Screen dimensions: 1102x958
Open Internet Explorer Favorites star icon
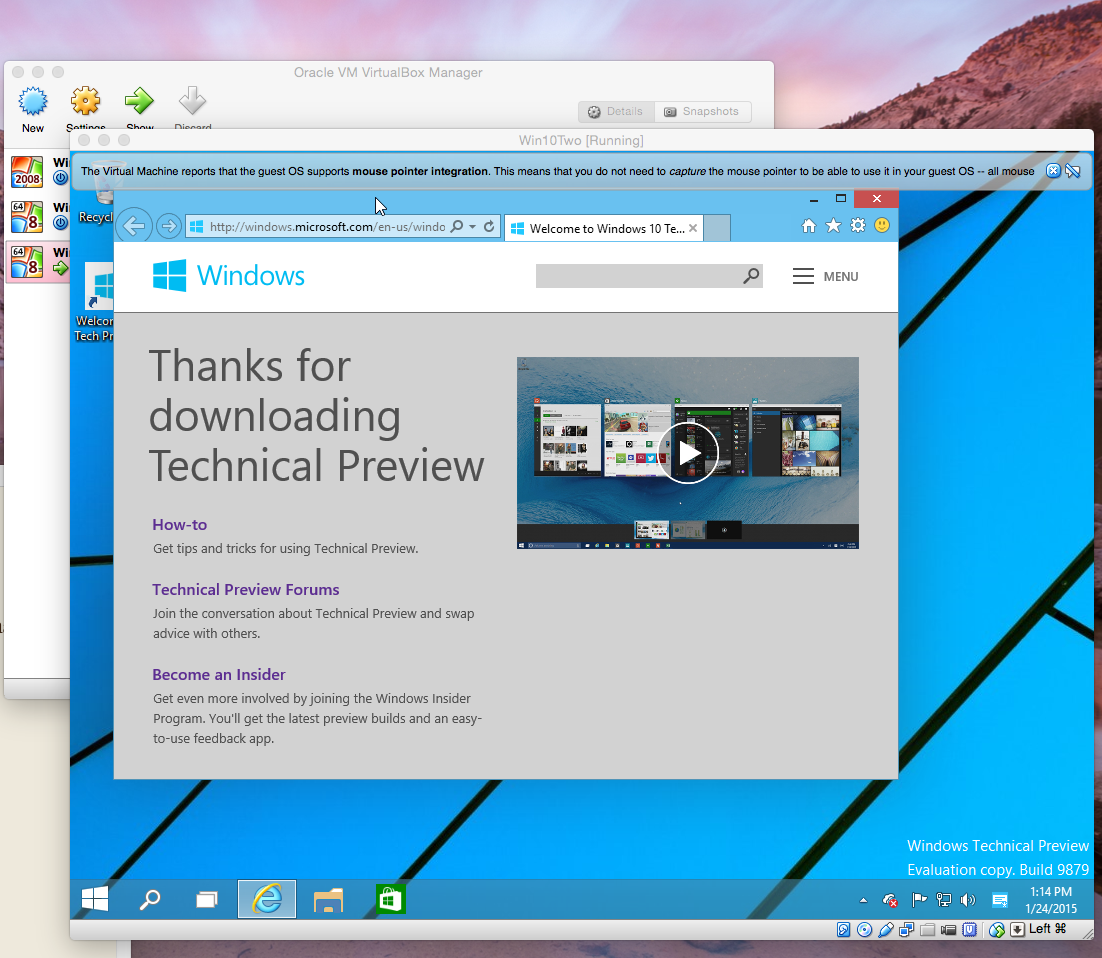tap(833, 226)
